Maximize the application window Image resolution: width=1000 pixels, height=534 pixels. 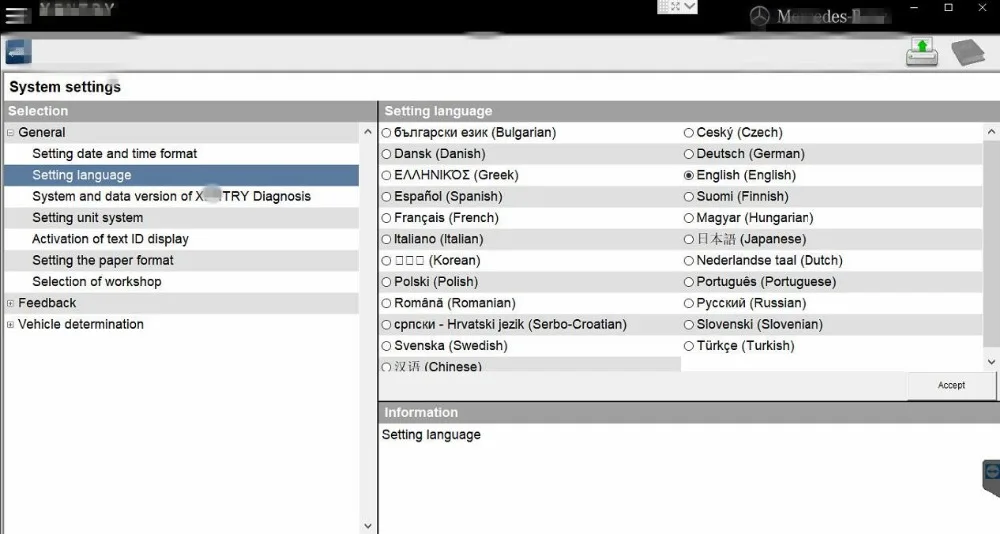point(948,8)
